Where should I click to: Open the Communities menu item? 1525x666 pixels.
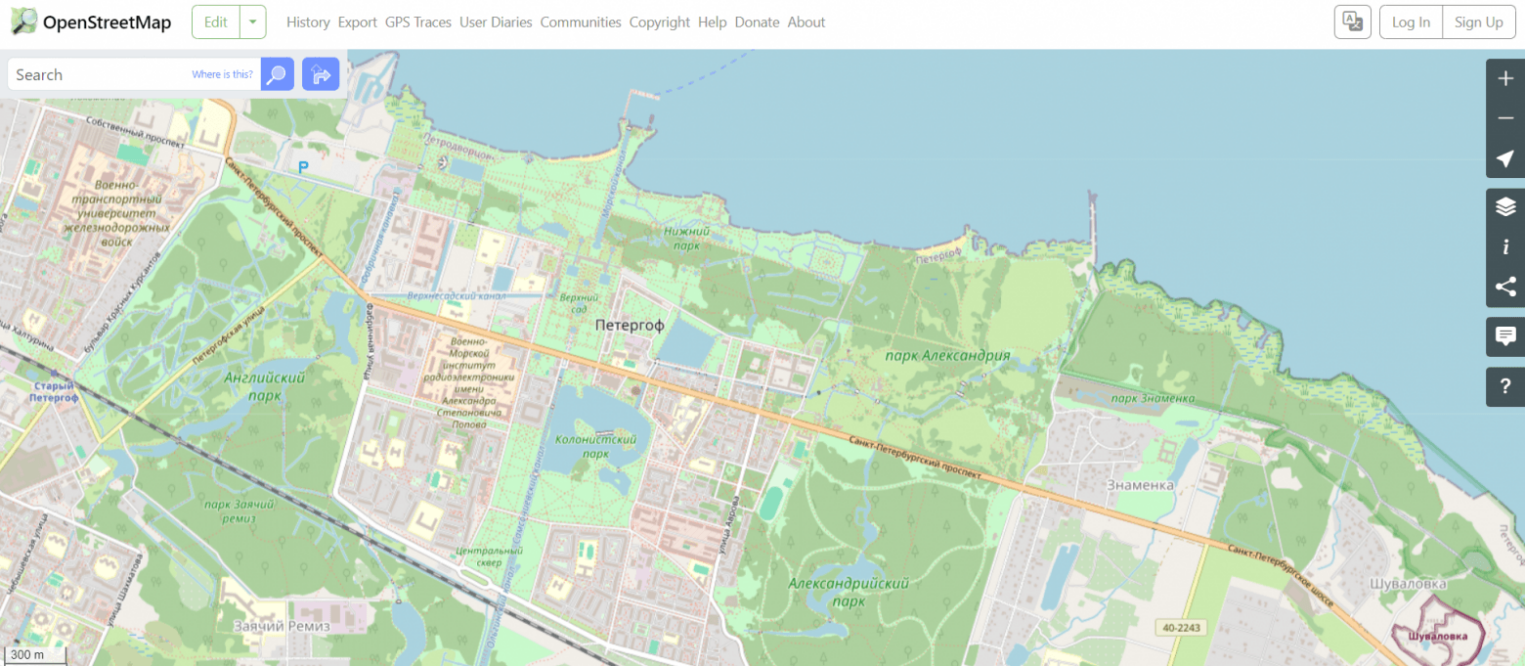[x=580, y=22]
